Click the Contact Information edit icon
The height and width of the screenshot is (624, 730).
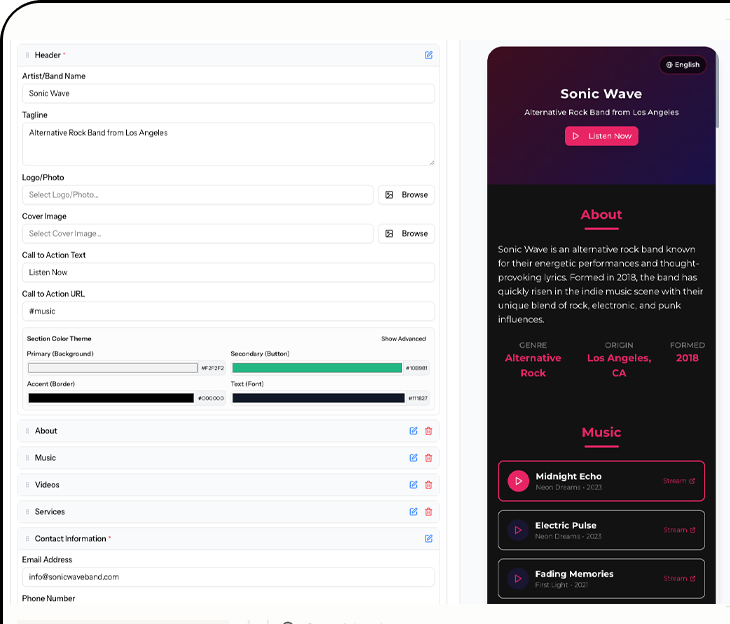click(429, 539)
